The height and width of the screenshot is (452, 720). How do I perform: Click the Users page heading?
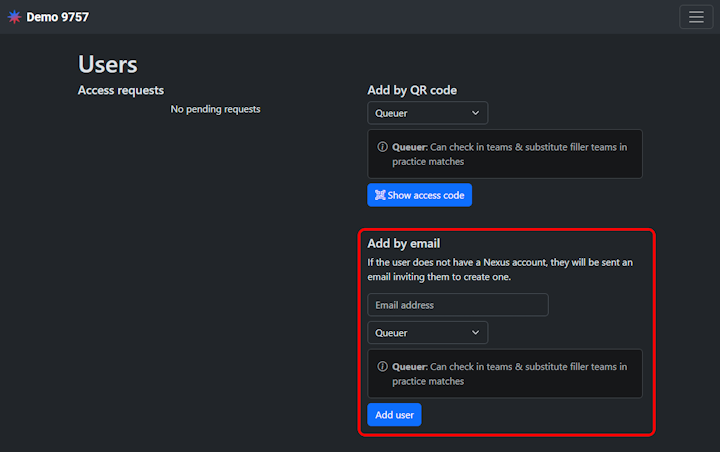pyautogui.click(x=107, y=64)
